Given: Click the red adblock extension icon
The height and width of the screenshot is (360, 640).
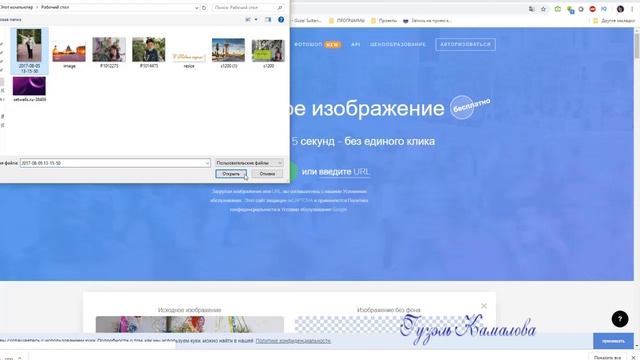Looking at the screenshot, I should (x=593, y=9).
